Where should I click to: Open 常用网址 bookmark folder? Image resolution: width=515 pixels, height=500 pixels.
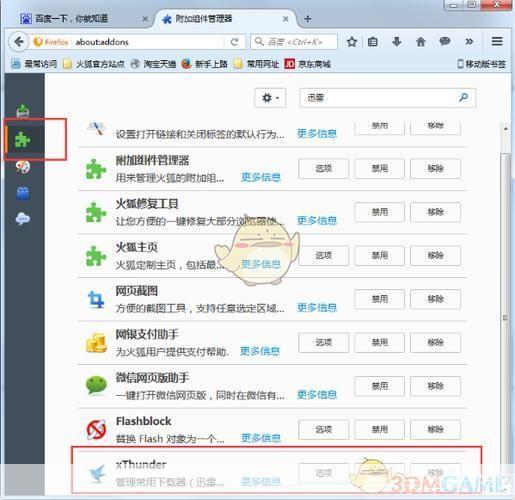(256, 64)
